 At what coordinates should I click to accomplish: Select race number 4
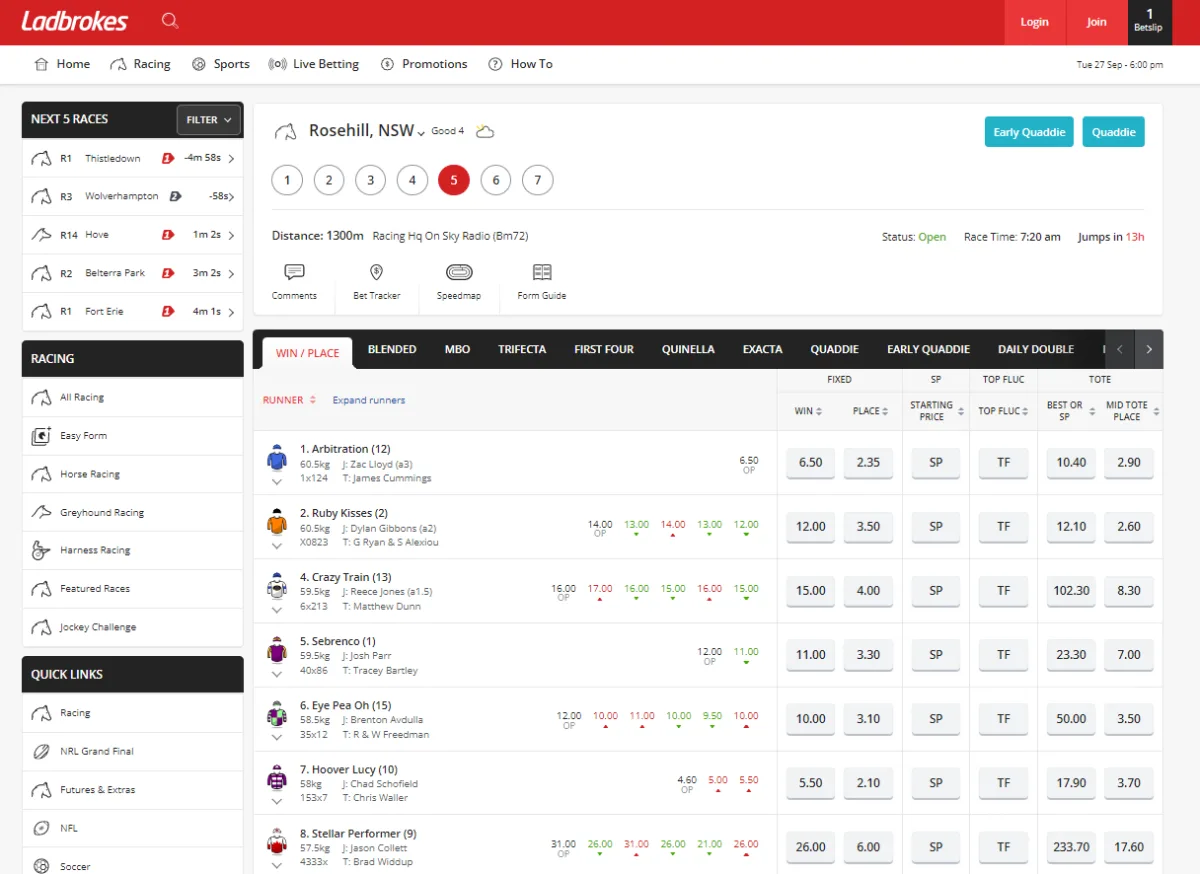412,180
